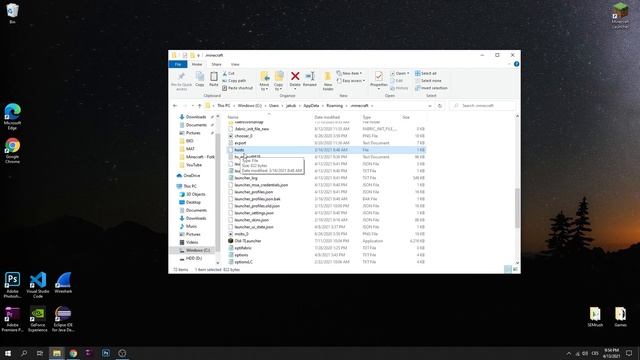
Task: Switch to the Share ribbon tab
Action: pos(216,64)
